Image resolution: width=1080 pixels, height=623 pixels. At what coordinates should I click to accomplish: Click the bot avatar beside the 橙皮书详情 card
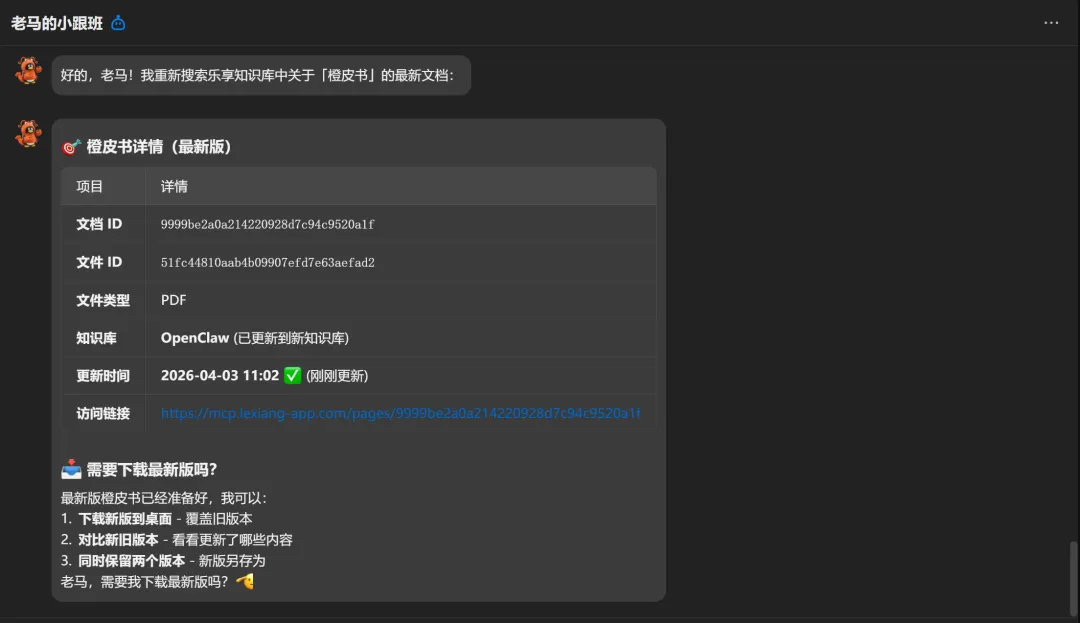pos(28,134)
